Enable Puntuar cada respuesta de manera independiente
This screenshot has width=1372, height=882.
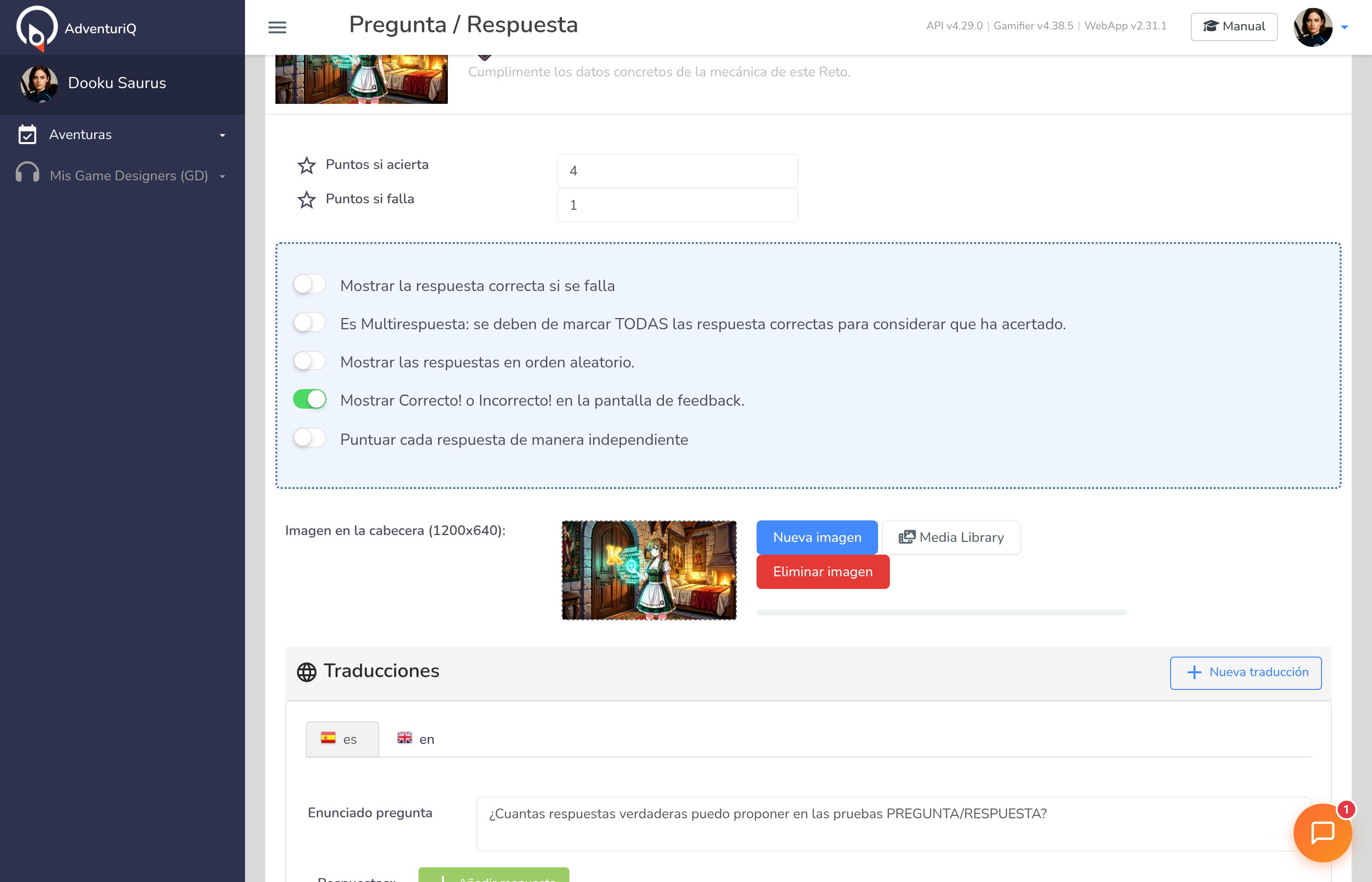tap(309, 438)
